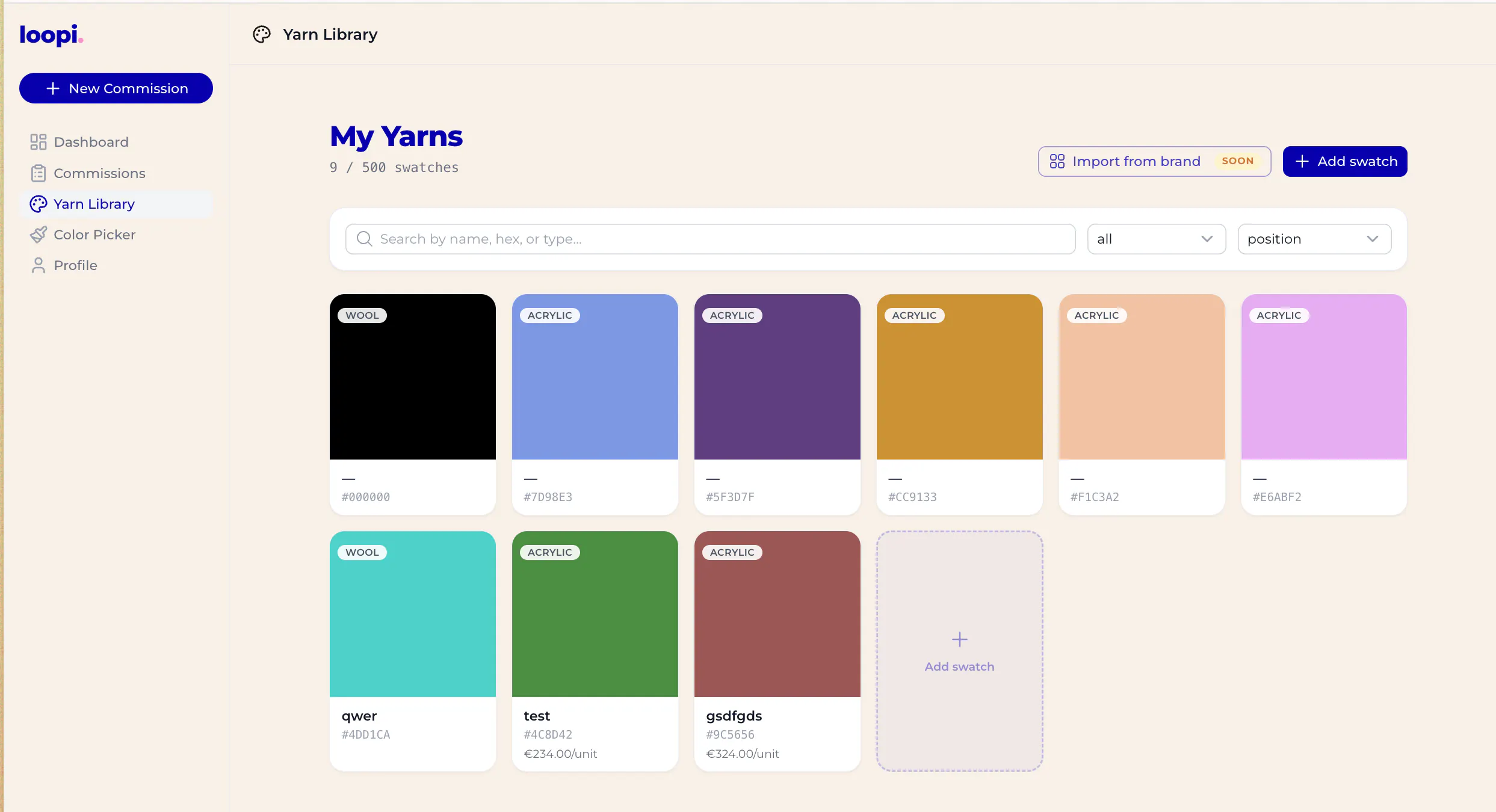This screenshot has height=812, width=1496.
Task: Click the Commissions clipboard icon
Action: click(x=38, y=173)
